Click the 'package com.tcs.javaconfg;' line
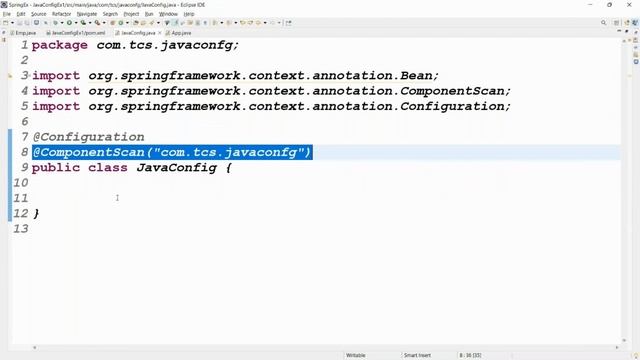This screenshot has width=640, height=360. (x=135, y=45)
